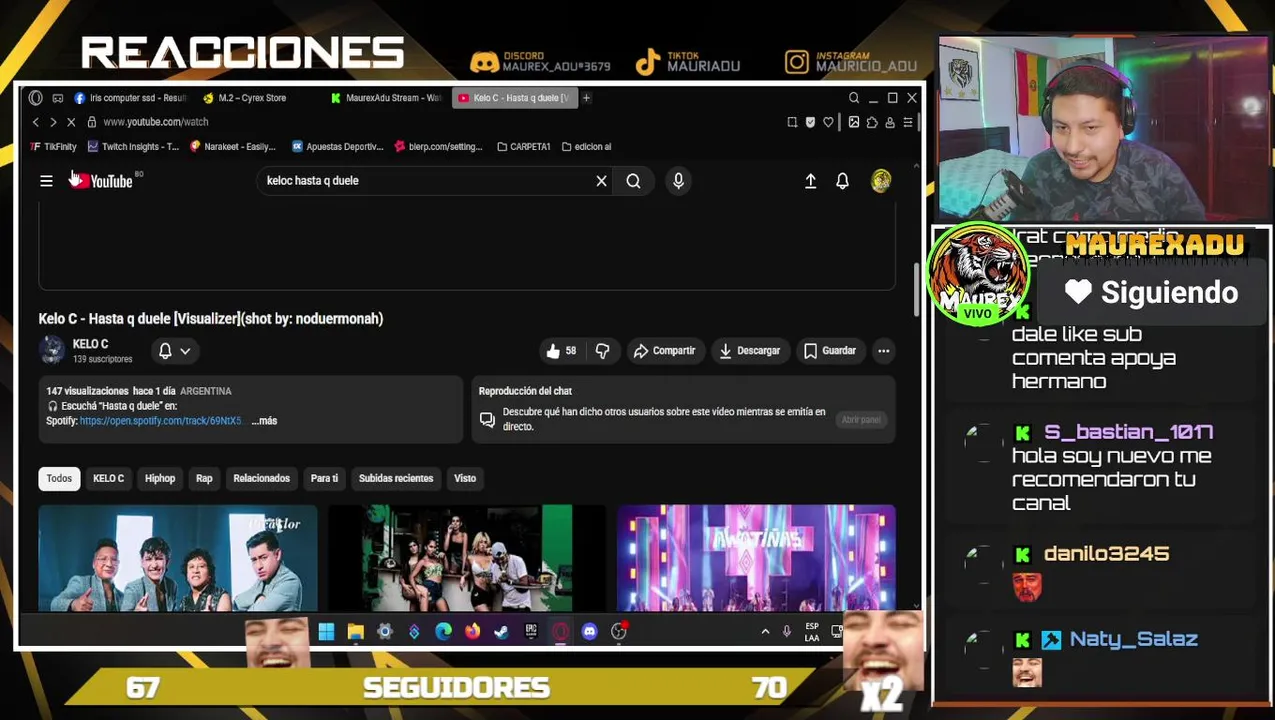Open the YouTube hamburger guide menu
The height and width of the screenshot is (720, 1275).
click(x=46, y=181)
